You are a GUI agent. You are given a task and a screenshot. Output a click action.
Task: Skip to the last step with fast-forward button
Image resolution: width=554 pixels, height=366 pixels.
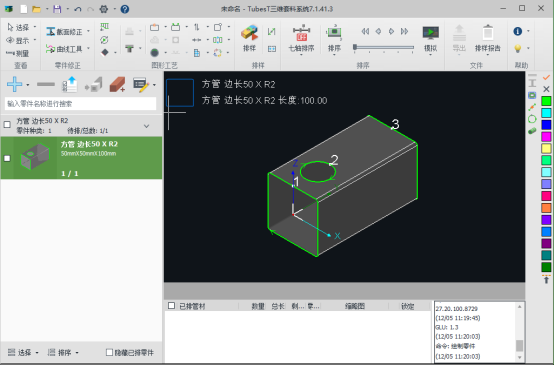tap(404, 31)
